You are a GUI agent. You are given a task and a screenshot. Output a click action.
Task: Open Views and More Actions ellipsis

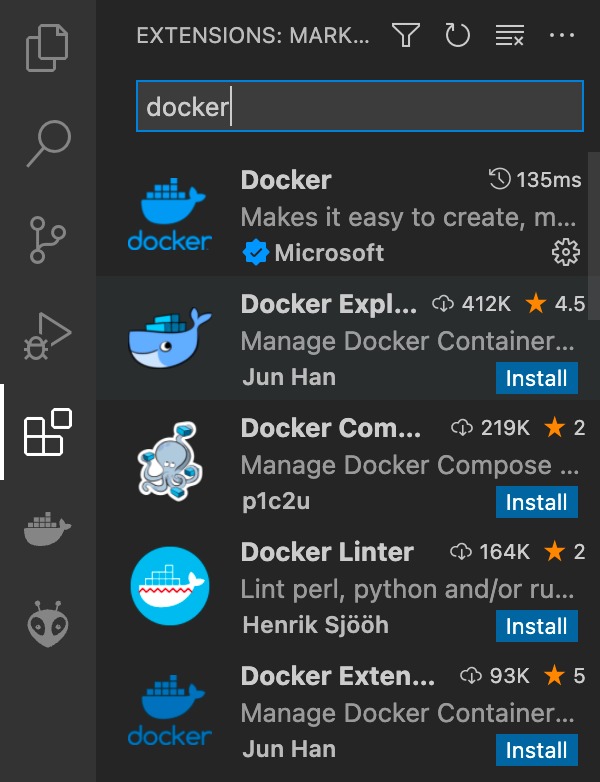(x=562, y=35)
